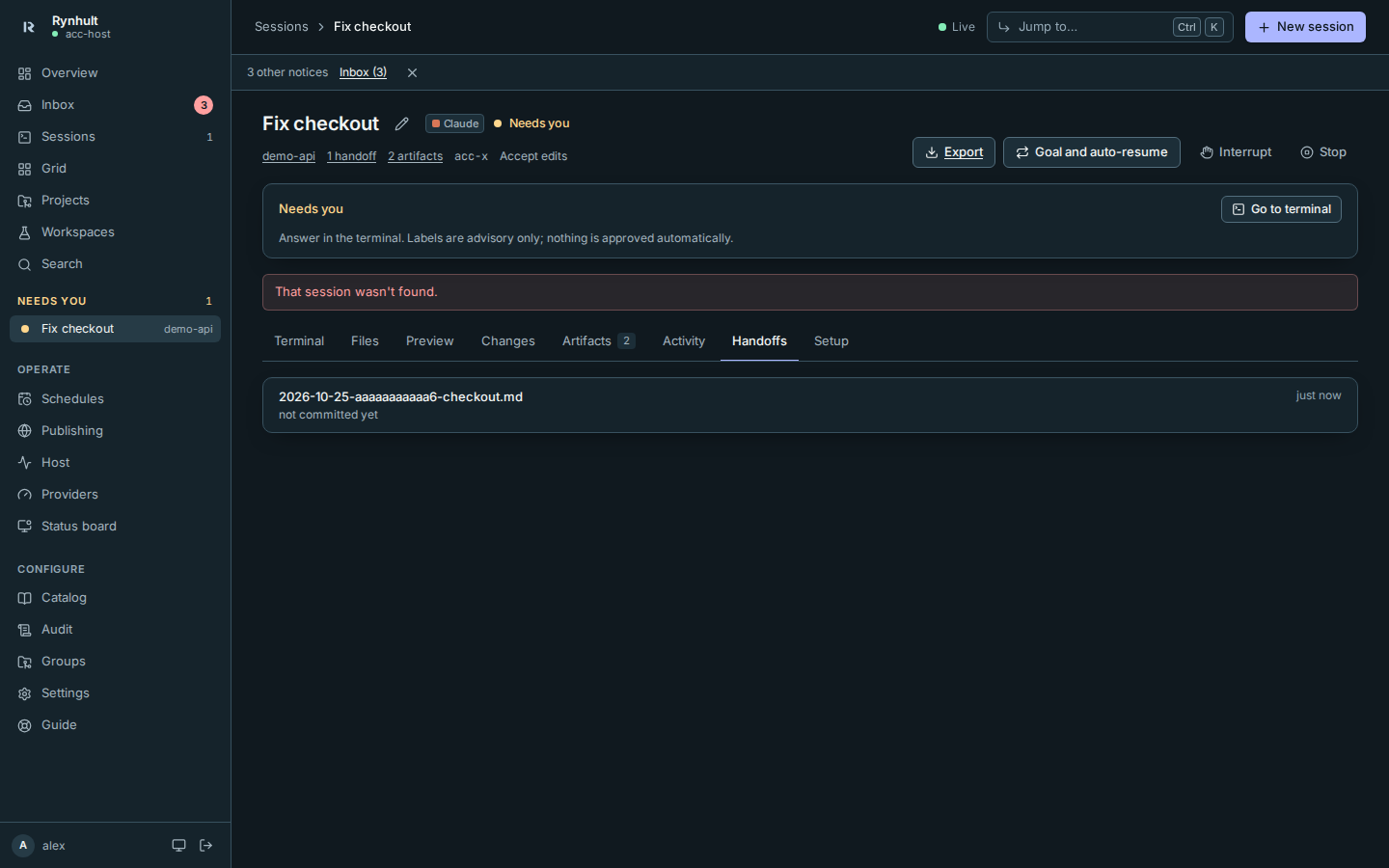Open Catalog under Configure
Screen dimensions: 1389x868
(x=115, y=598)
